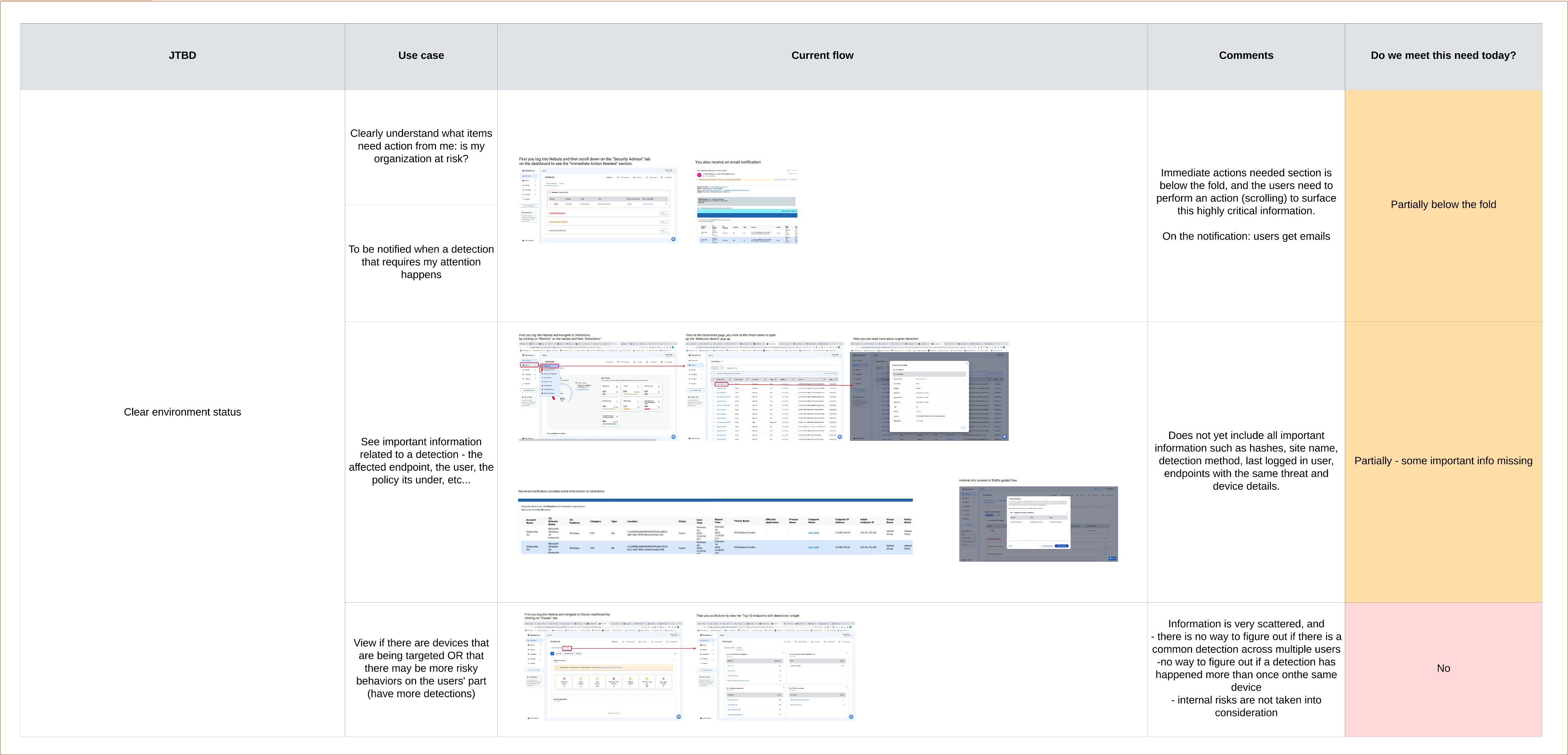Click the SAMs guided flow screenshot

tap(1038, 523)
